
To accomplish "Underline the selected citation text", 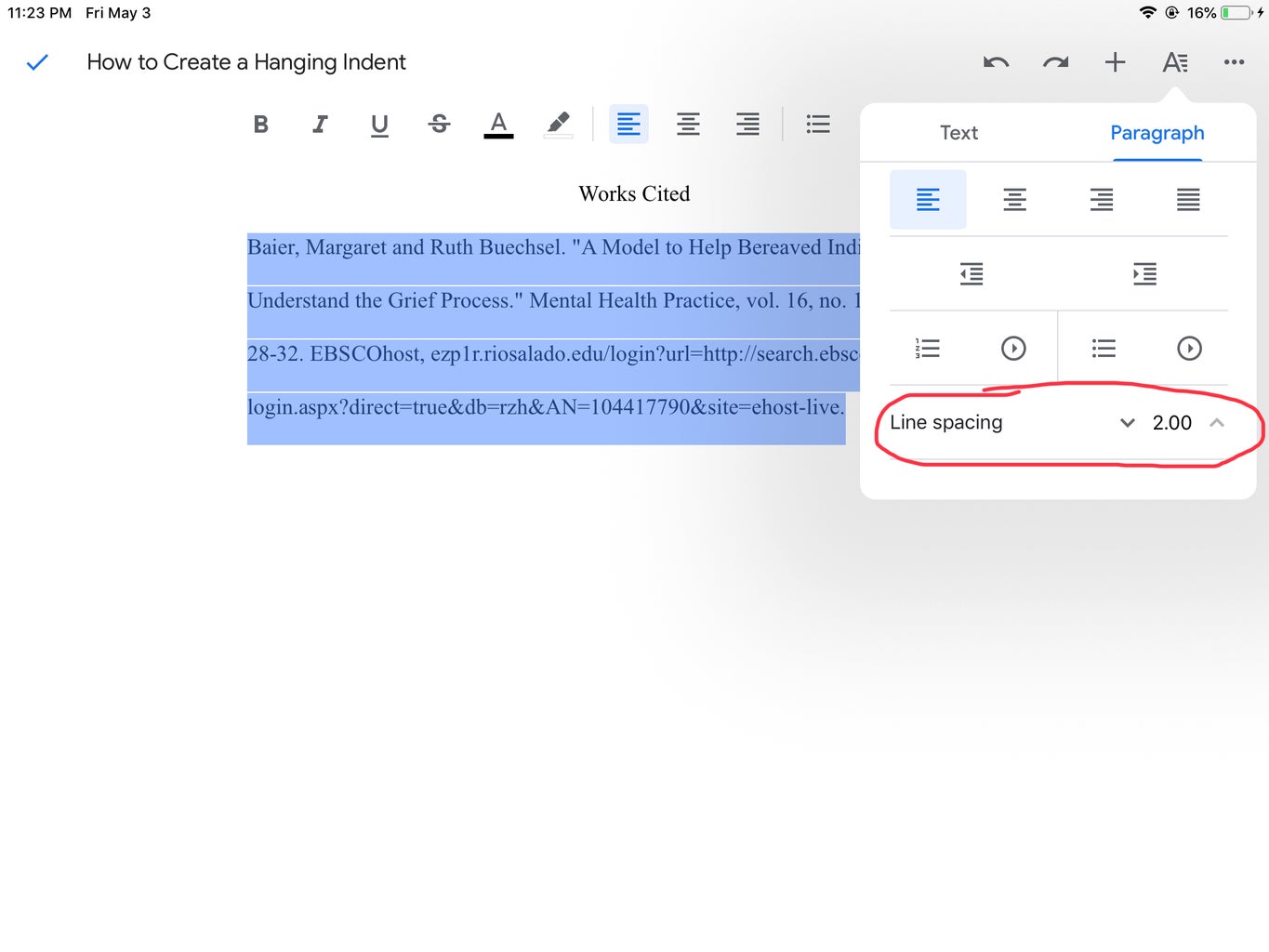I will click(x=379, y=124).
